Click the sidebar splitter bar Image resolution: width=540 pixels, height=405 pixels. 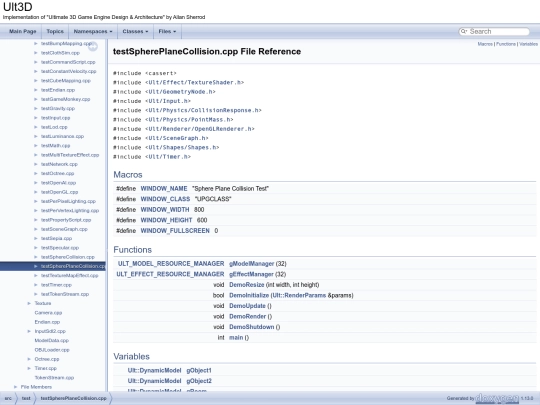point(107,215)
